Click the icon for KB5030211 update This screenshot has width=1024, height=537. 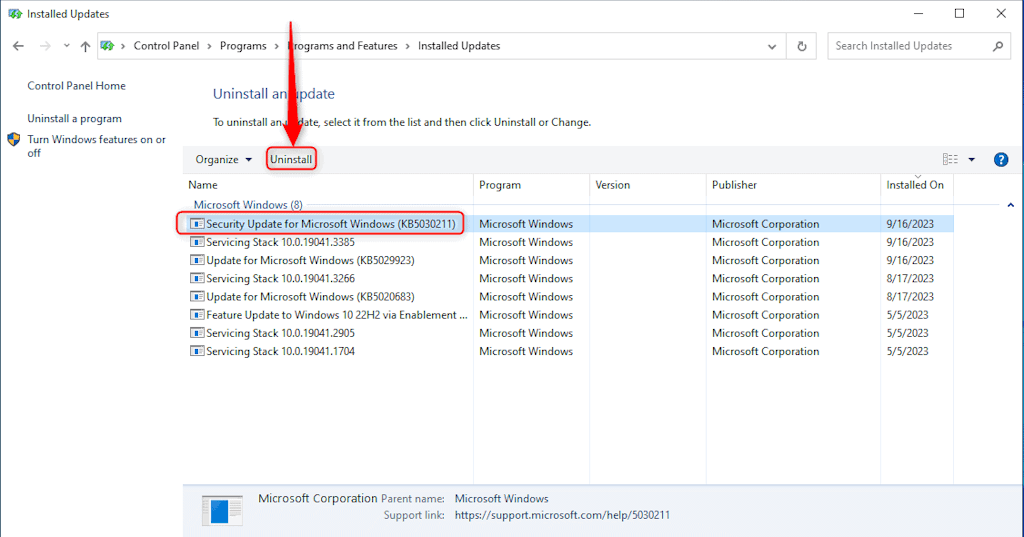click(197, 223)
